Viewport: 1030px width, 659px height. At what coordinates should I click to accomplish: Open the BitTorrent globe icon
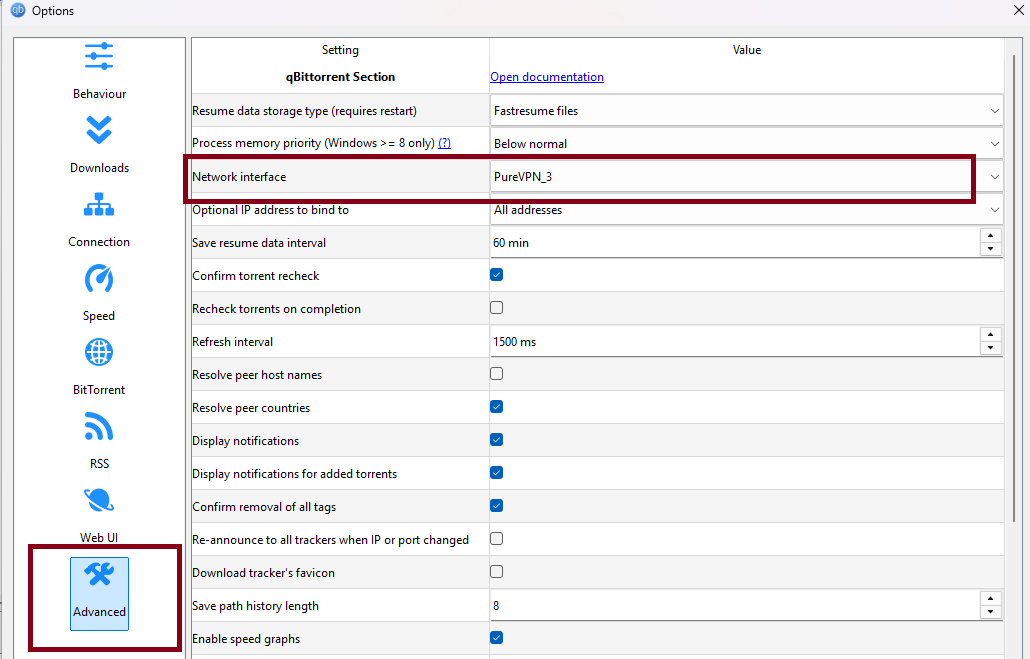coord(99,353)
